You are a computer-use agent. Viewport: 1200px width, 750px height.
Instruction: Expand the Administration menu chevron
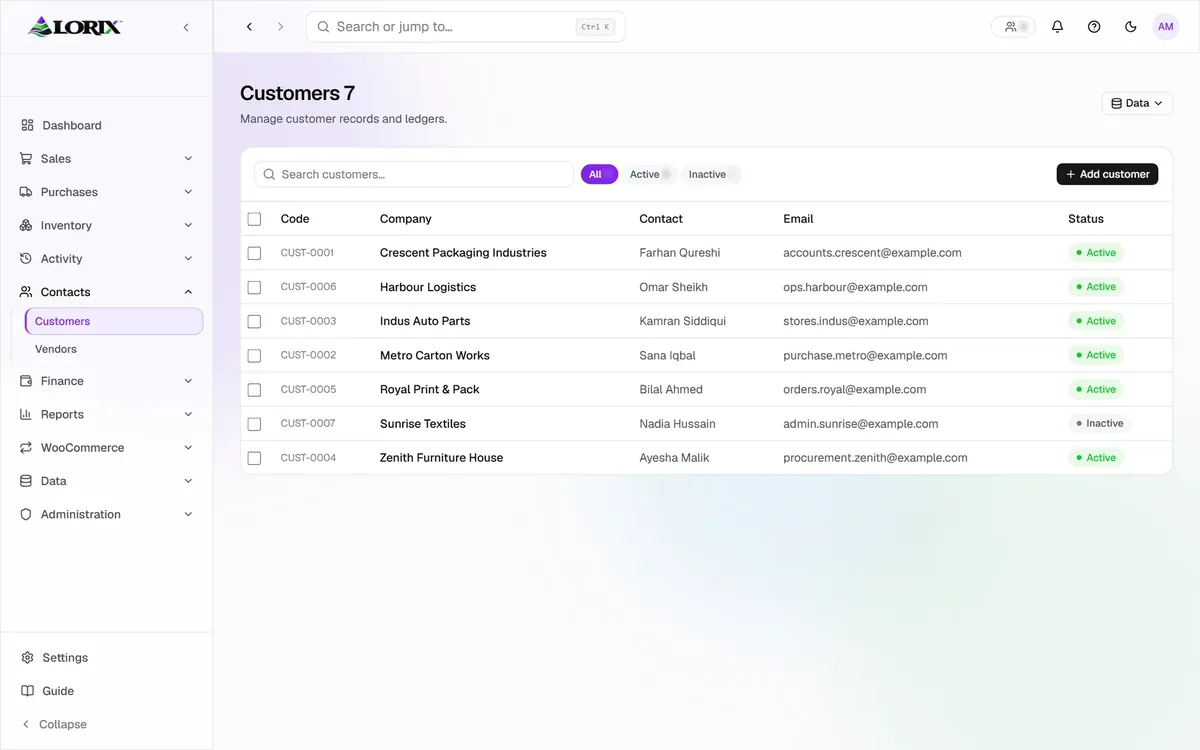[188, 514]
